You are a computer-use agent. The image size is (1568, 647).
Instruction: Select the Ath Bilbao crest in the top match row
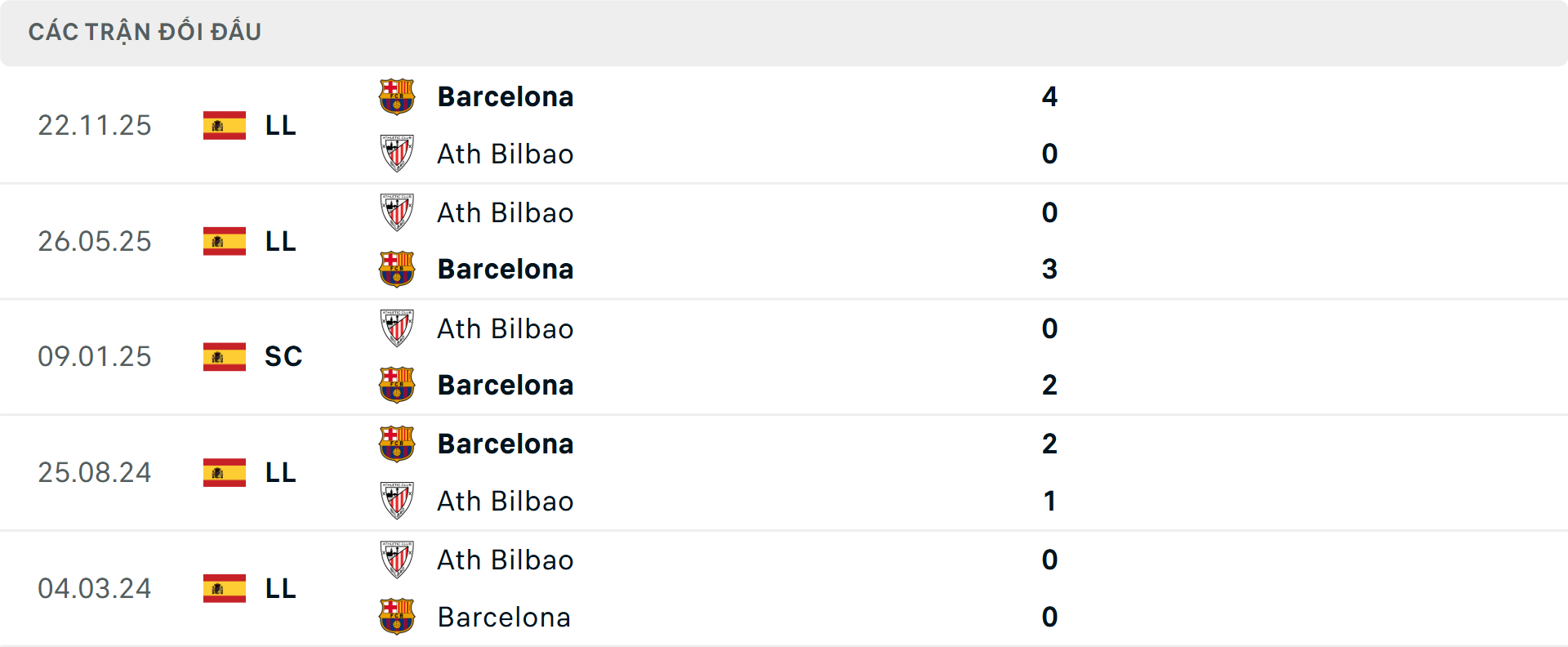tap(398, 154)
